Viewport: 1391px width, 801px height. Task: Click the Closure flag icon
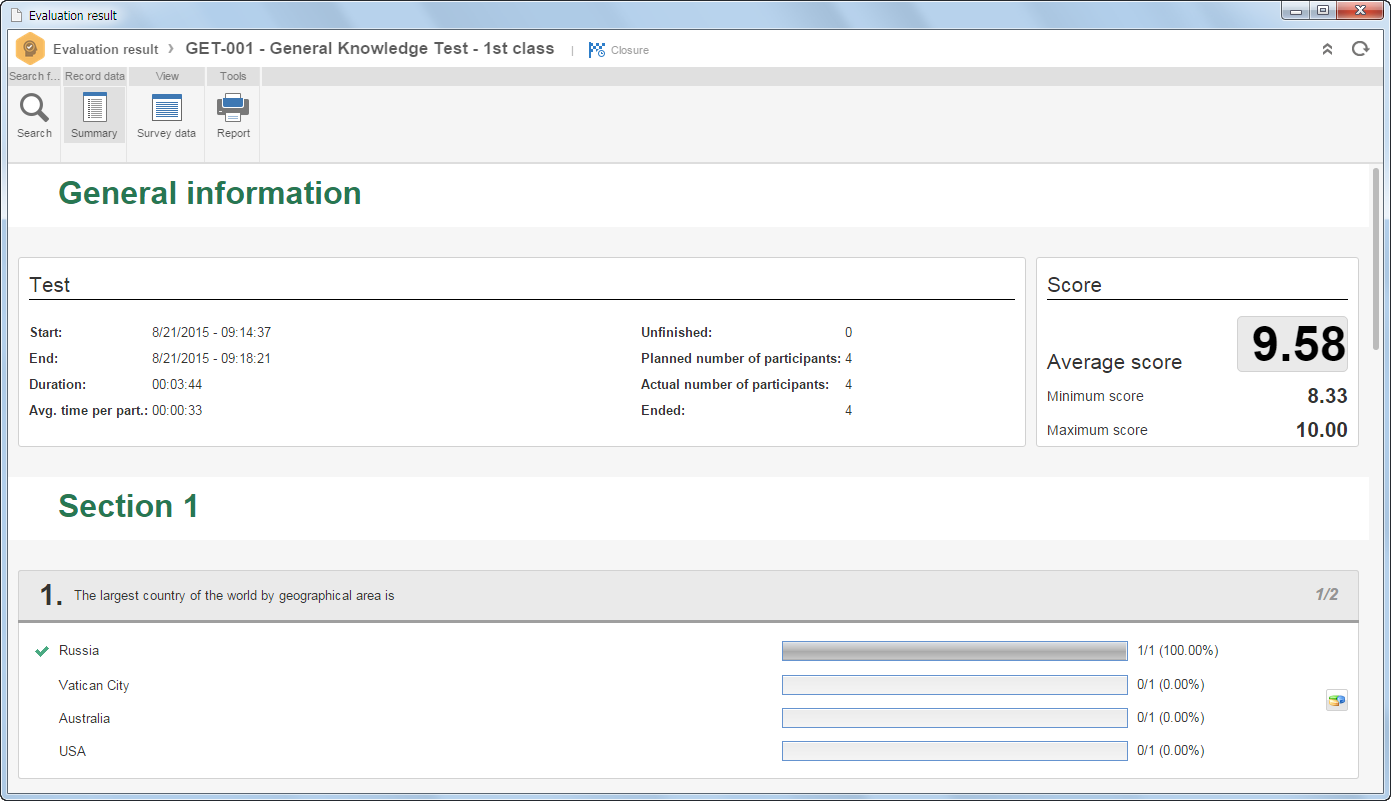(597, 49)
